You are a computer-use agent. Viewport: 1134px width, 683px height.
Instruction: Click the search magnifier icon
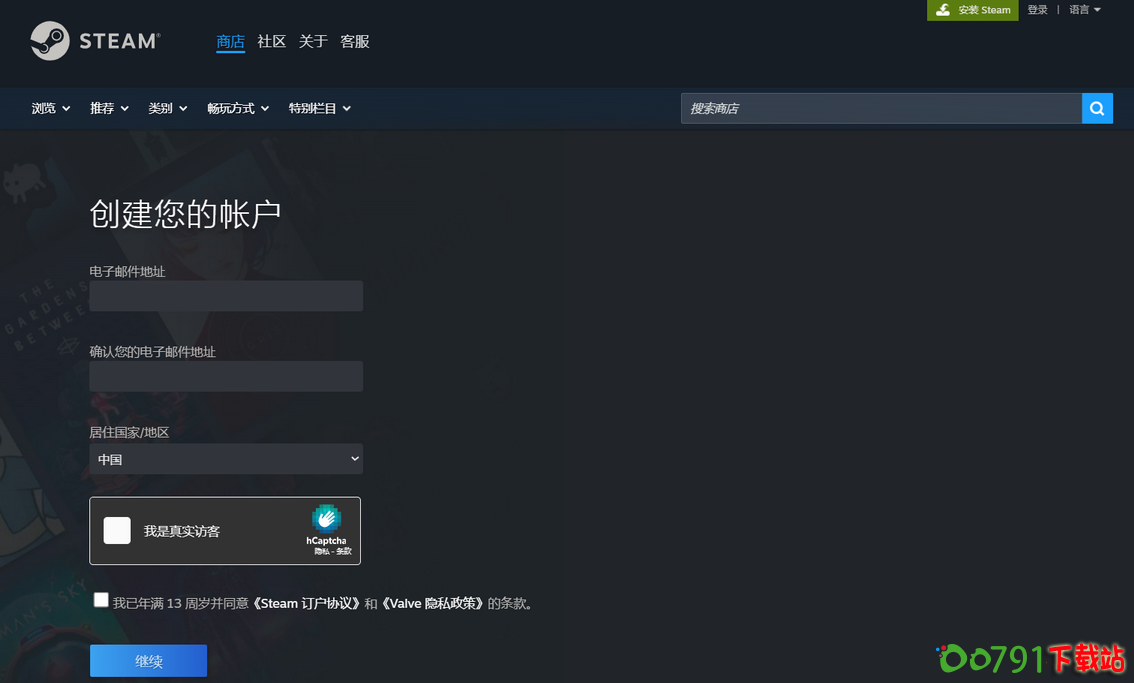pos(1097,108)
